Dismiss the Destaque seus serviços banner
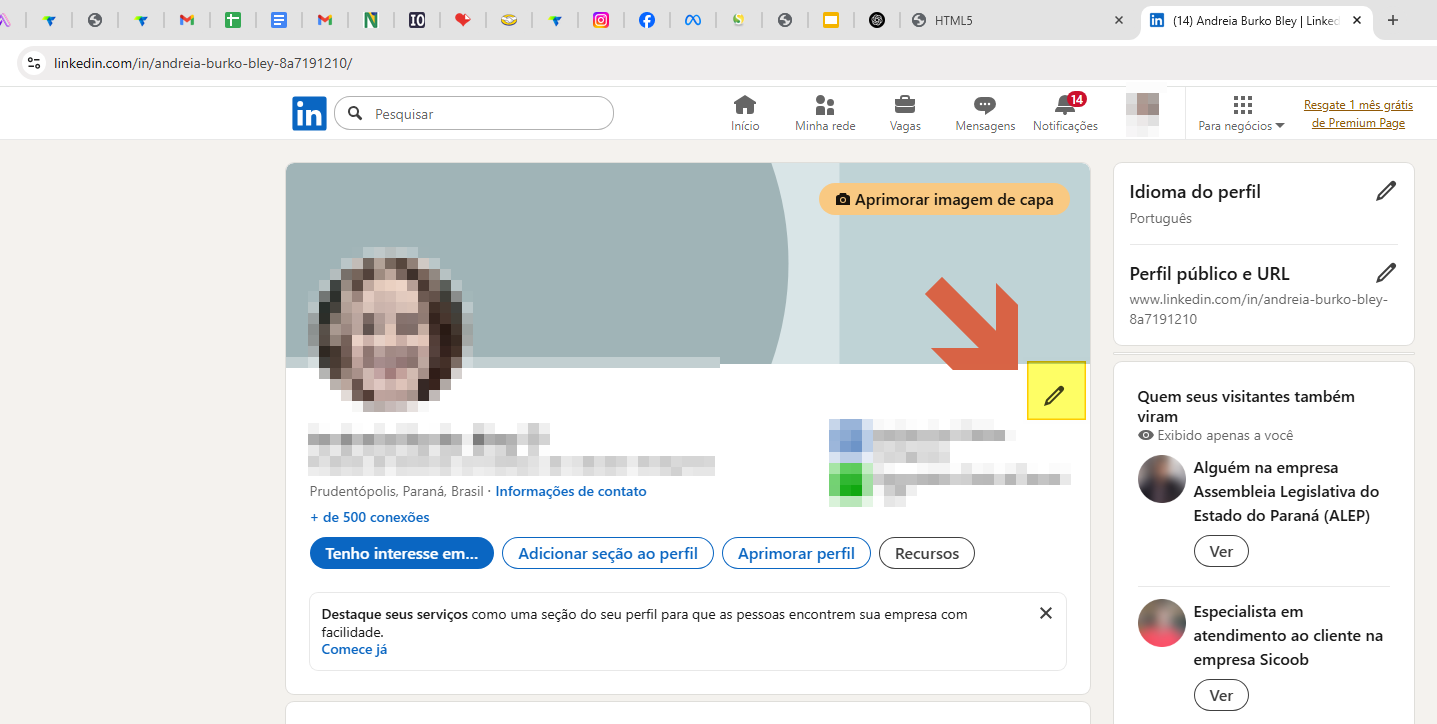1437x724 pixels. pos(1046,613)
